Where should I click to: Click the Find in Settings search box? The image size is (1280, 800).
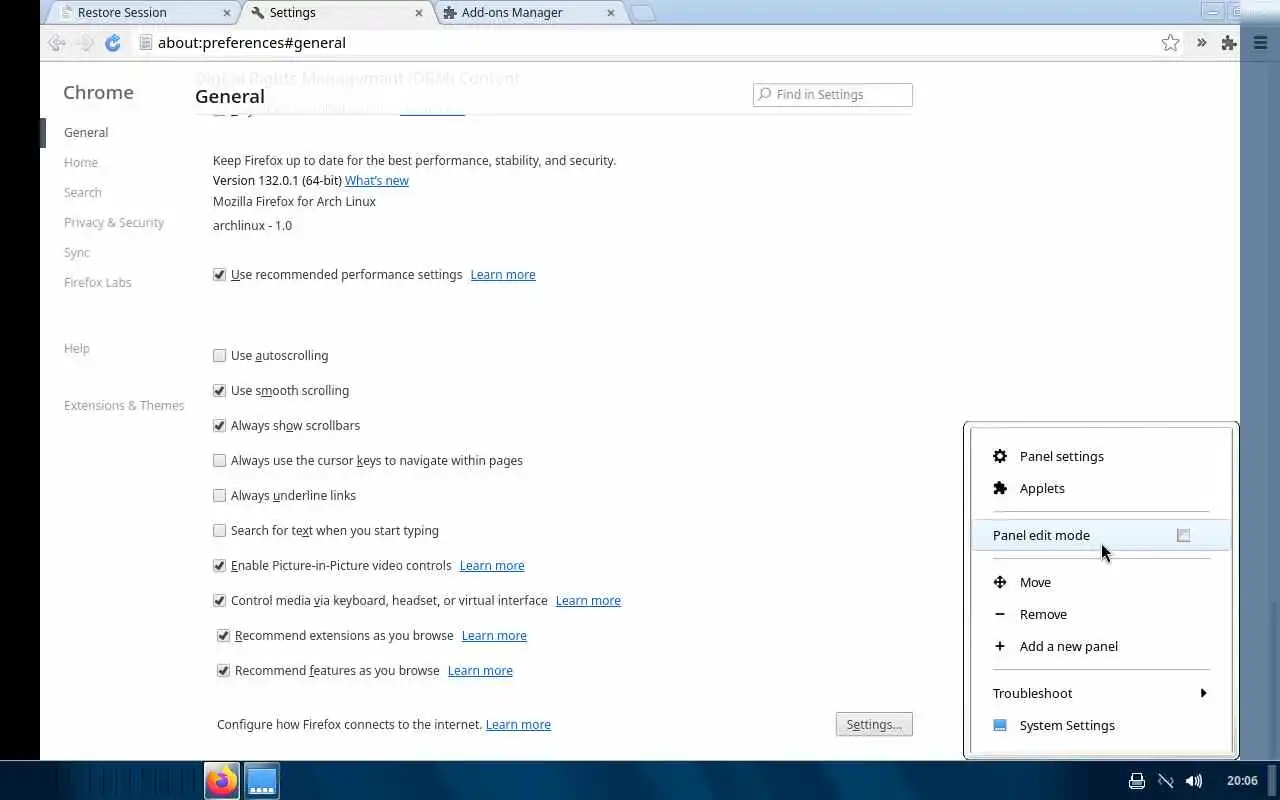[833, 94]
